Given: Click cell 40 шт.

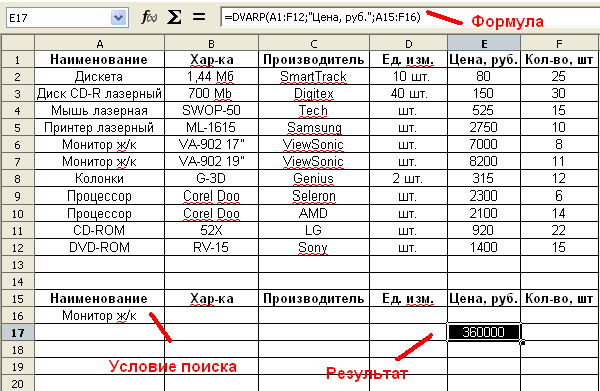Looking at the screenshot, I should (x=408, y=93).
